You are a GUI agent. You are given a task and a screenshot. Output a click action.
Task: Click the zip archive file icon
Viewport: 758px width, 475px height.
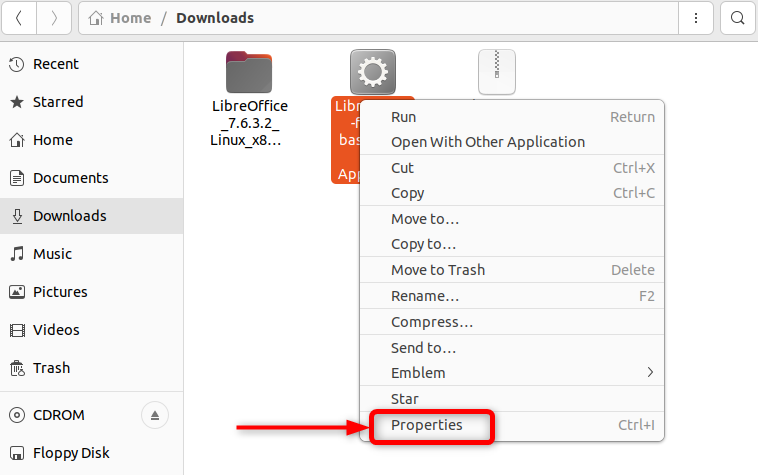click(497, 70)
